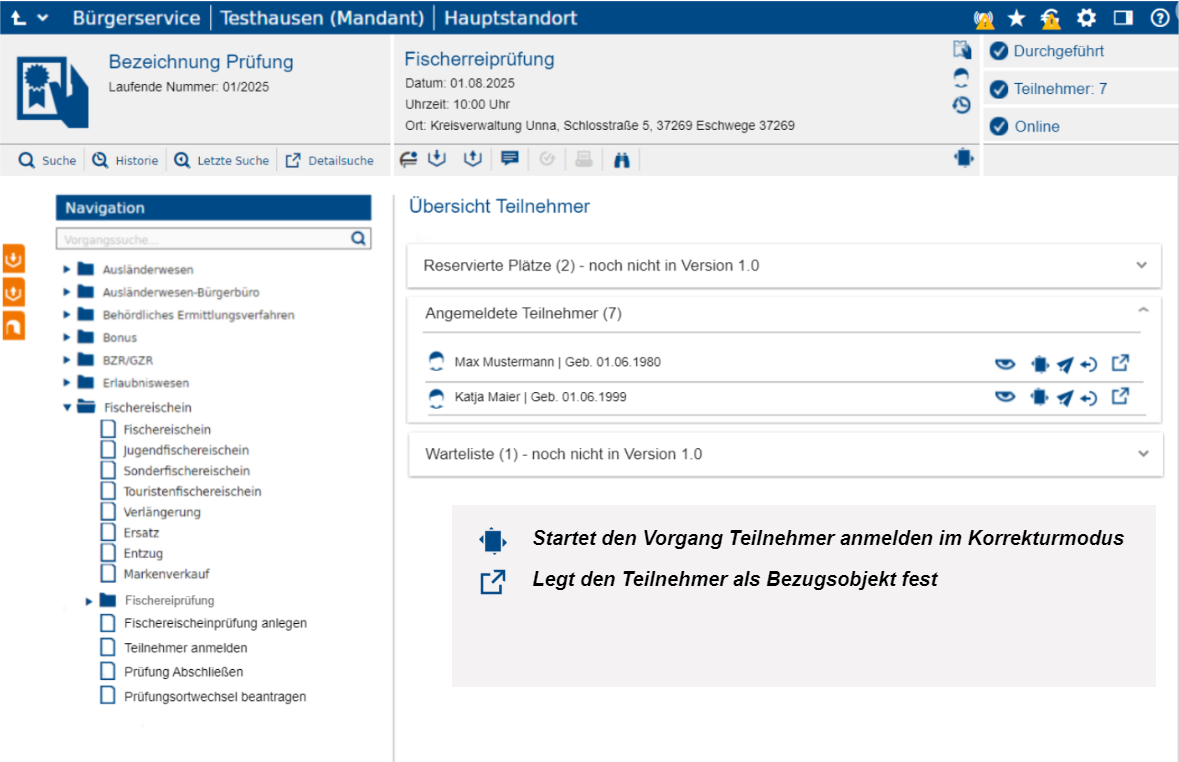Image resolution: width=1179 pixels, height=762 pixels.
Task: Click the clock history icon beside Fischereiprüfung
Action: pos(962,104)
